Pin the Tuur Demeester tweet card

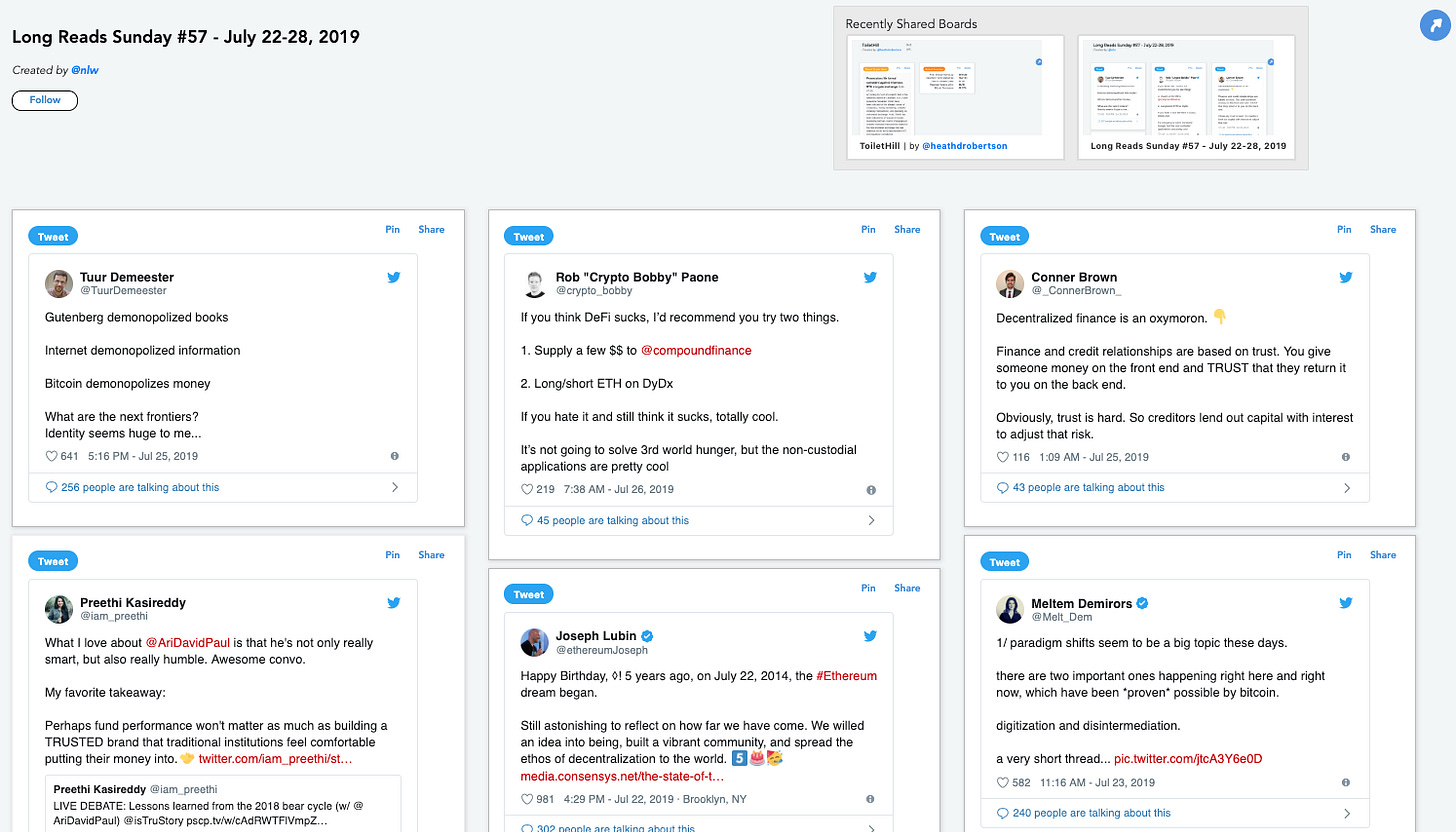392,229
